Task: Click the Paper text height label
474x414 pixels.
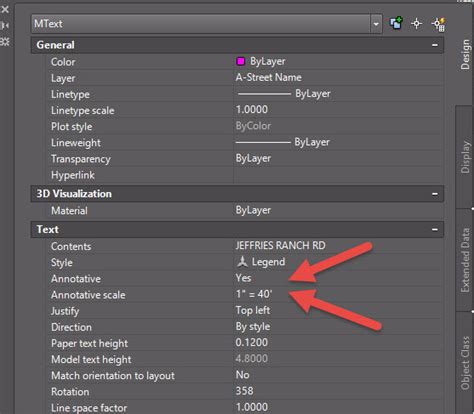Action: click(x=89, y=343)
